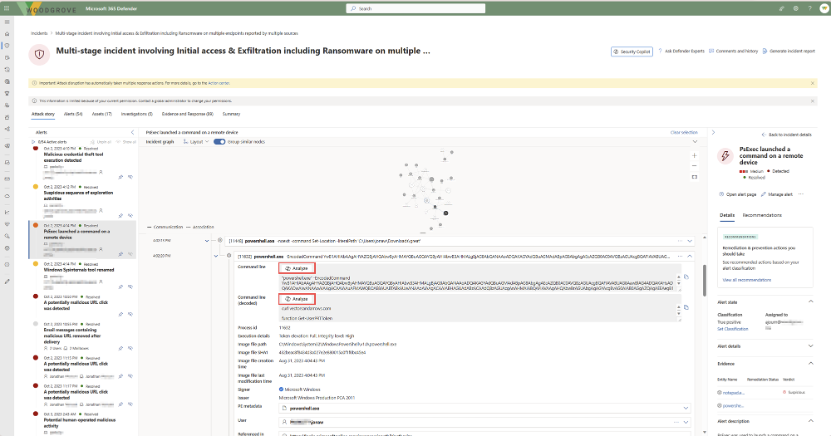Click the incident shield icon

coord(39,54)
